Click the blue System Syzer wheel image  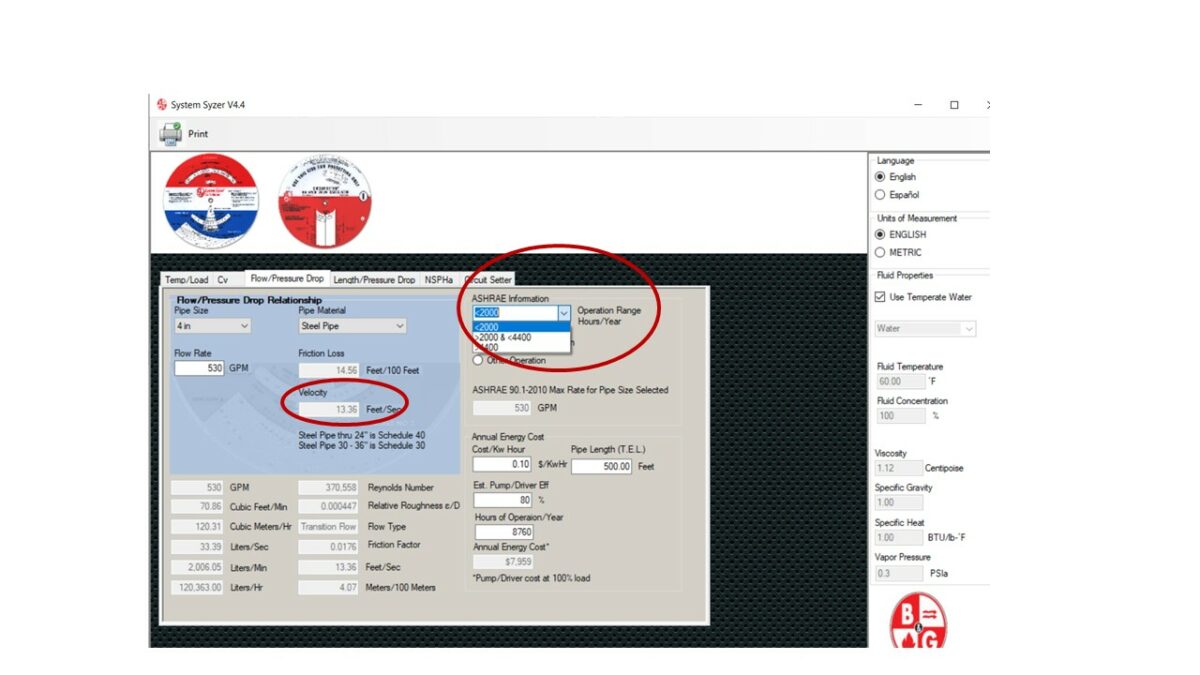pyautogui.click(x=211, y=201)
